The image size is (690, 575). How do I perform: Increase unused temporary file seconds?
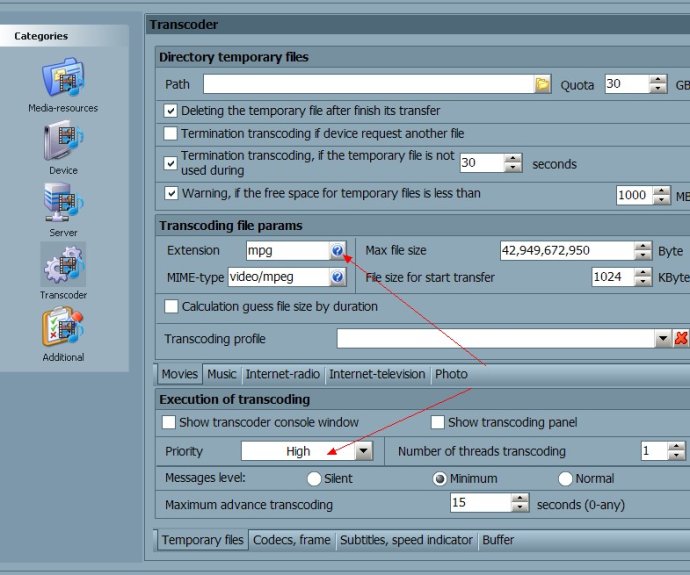(x=513, y=158)
